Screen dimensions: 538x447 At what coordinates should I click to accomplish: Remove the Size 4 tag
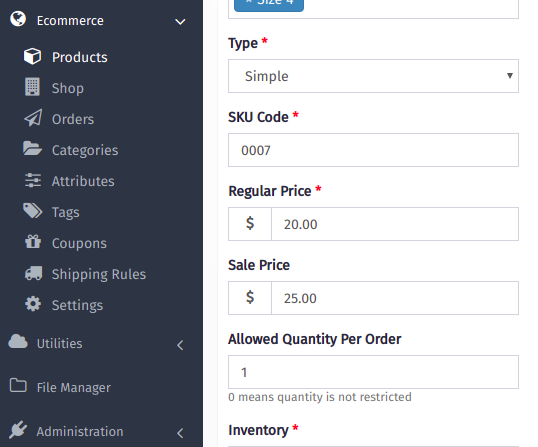pos(248,2)
